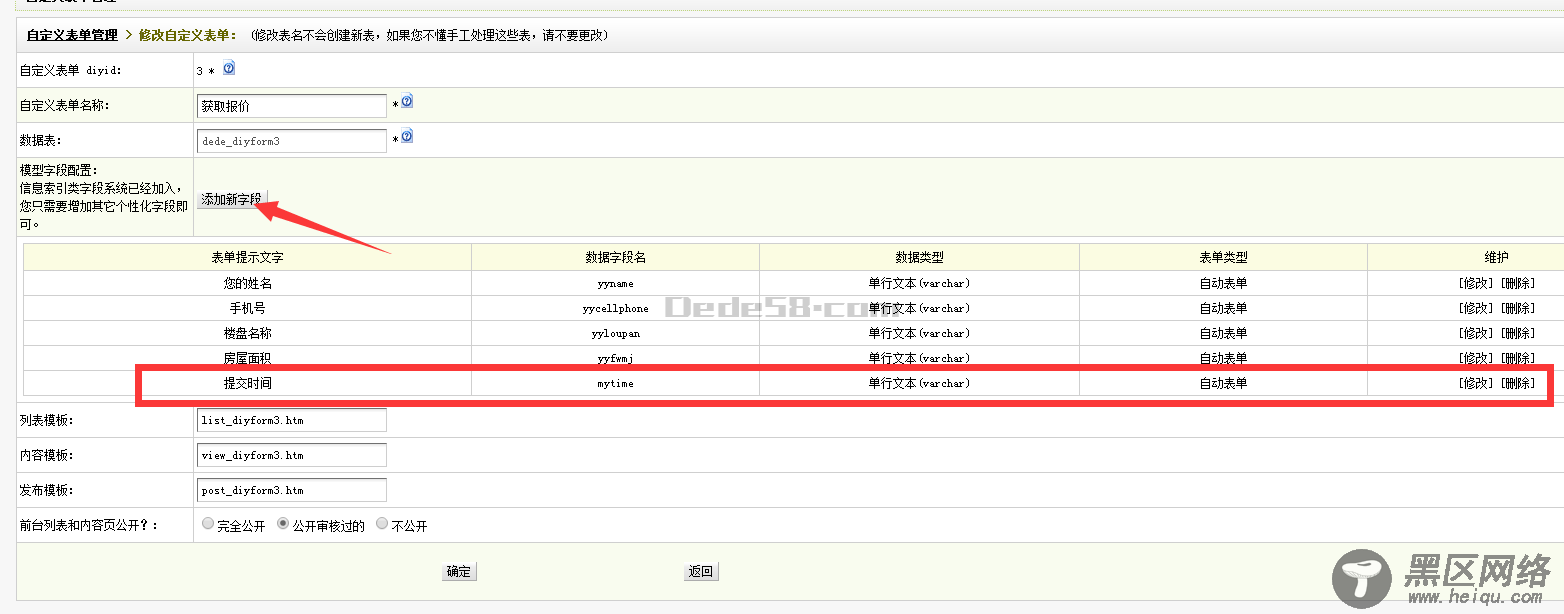Click the 返回 button
Viewport: 1564px width, 614px height.
[701, 572]
